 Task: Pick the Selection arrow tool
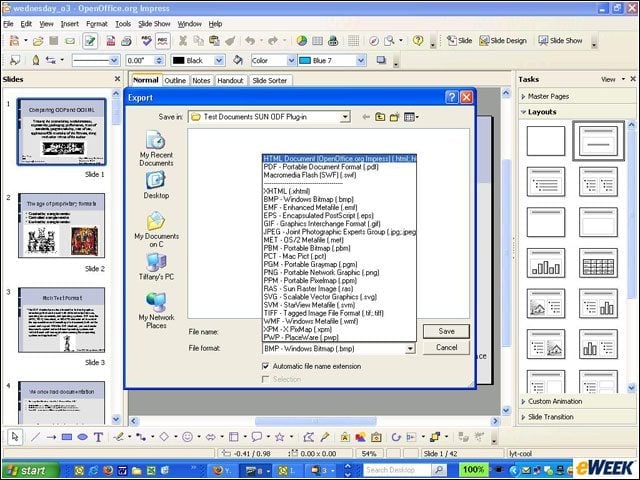15,437
